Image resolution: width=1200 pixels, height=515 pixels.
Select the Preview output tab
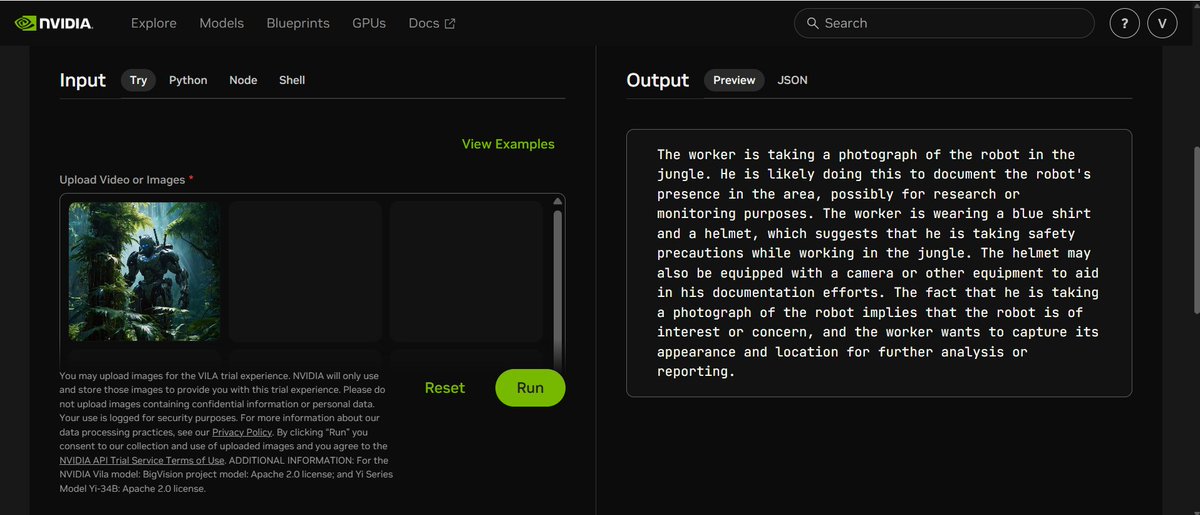click(734, 80)
